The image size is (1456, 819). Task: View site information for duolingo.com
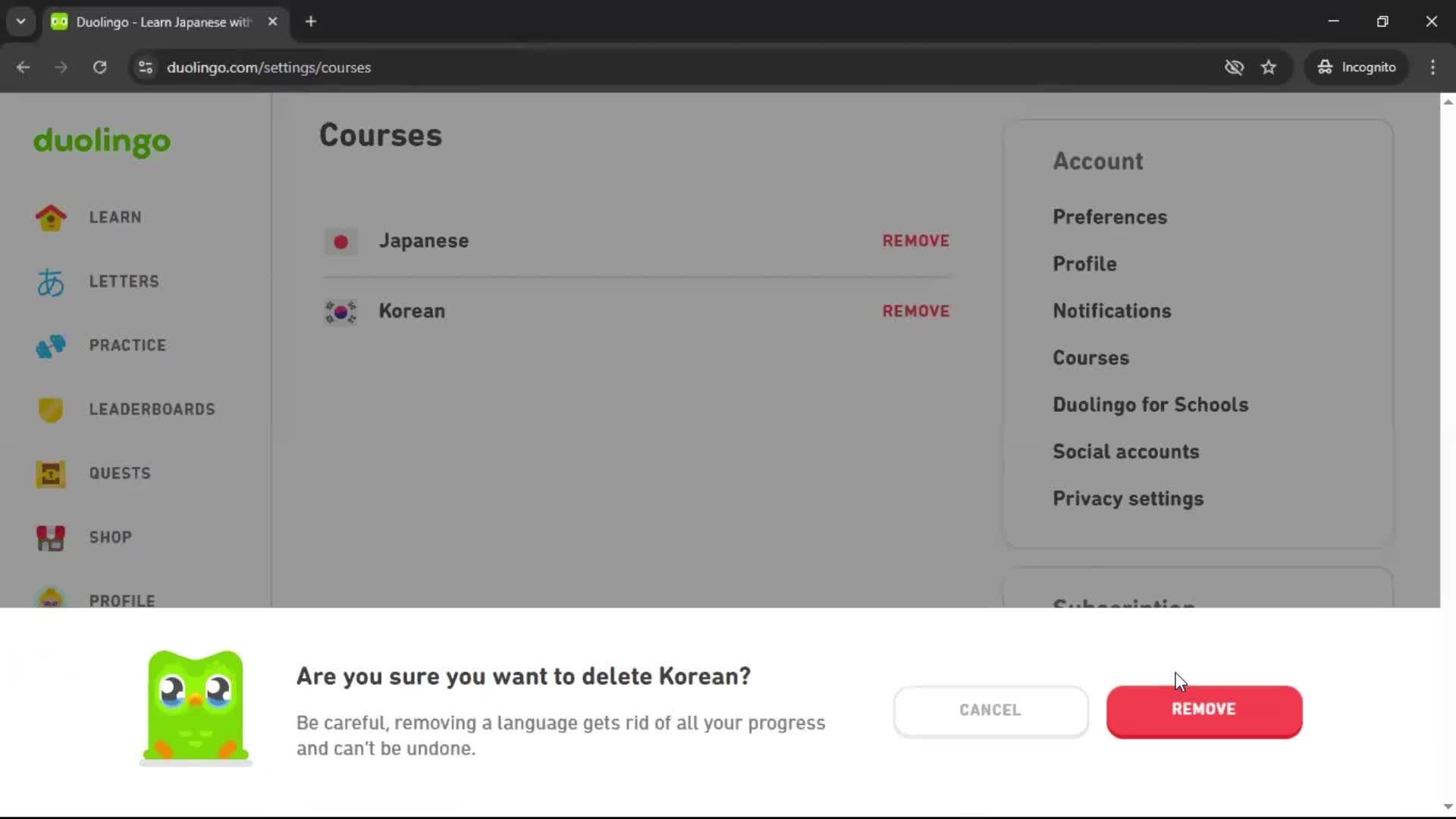click(x=146, y=67)
